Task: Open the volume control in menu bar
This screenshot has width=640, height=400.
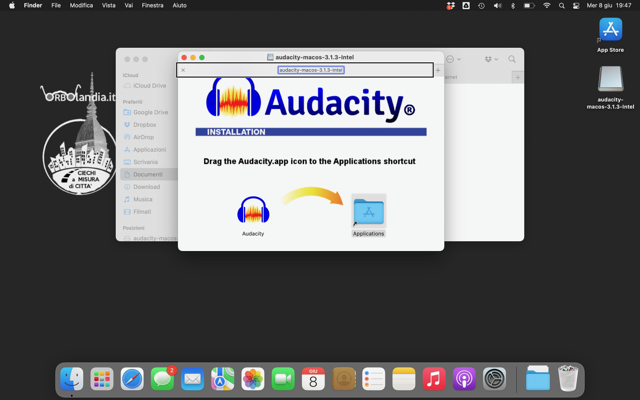Action: [497, 6]
